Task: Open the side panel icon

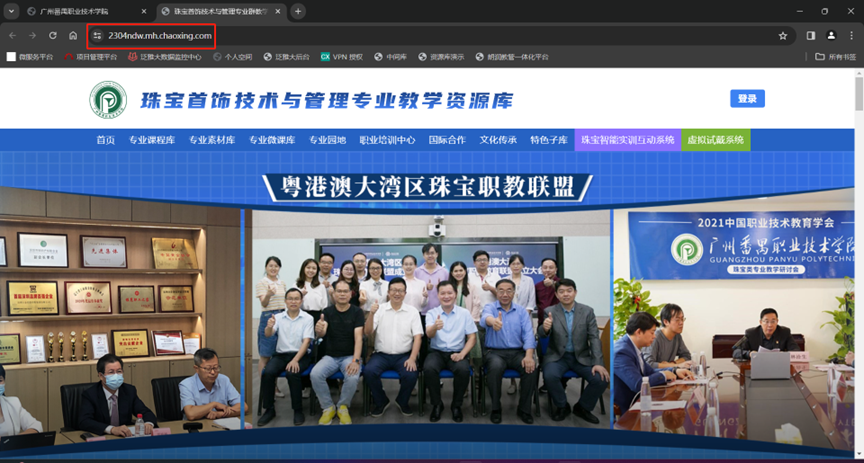Action: pyautogui.click(x=811, y=36)
